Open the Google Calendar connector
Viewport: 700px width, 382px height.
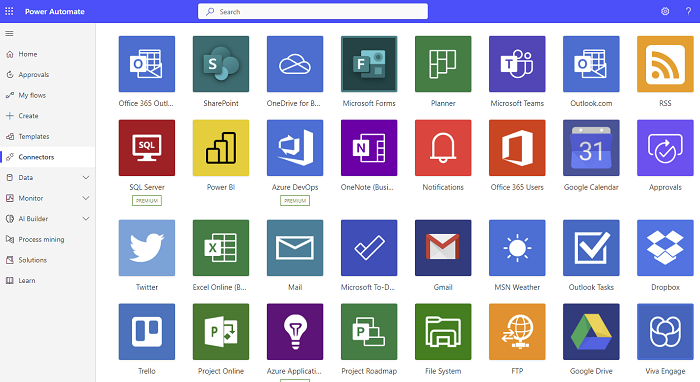[x=591, y=148]
